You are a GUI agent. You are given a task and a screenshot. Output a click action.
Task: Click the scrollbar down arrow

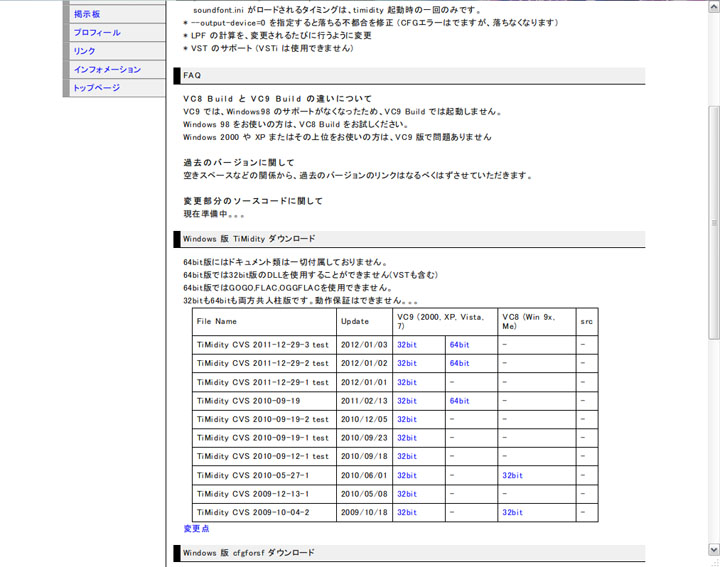click(714, 549)
